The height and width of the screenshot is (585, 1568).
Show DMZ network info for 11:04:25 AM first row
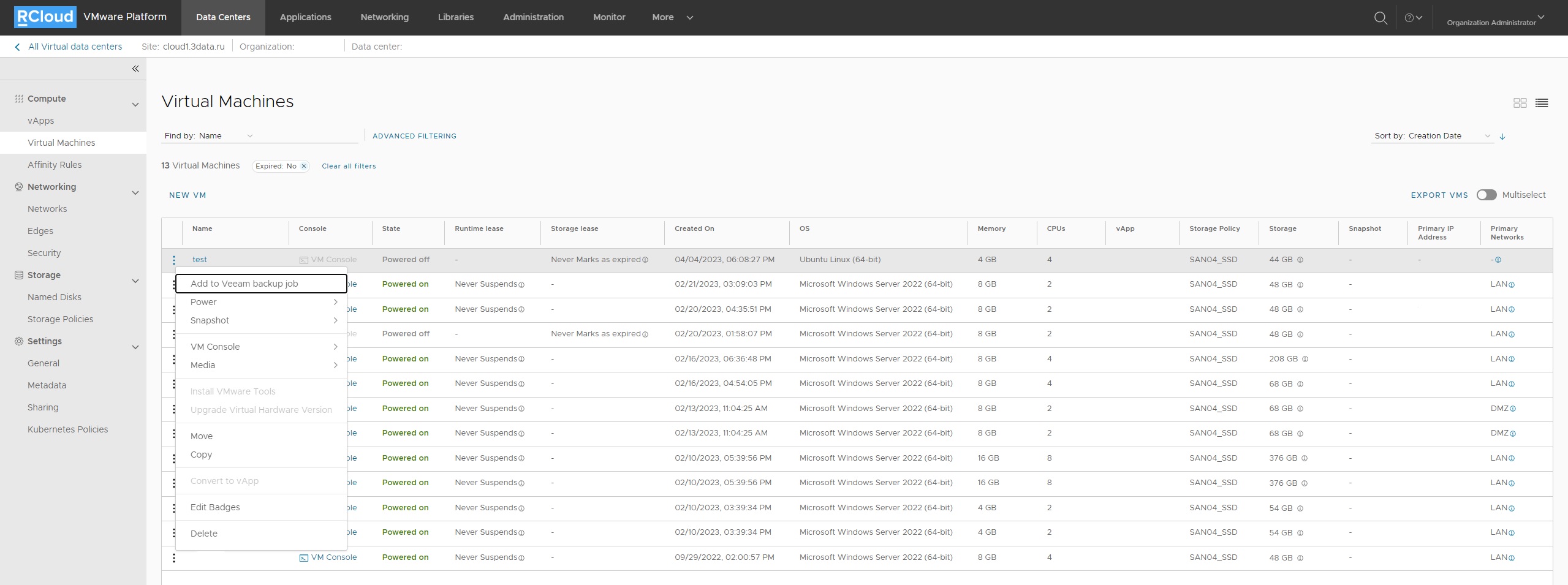(x=1512, y=409)
